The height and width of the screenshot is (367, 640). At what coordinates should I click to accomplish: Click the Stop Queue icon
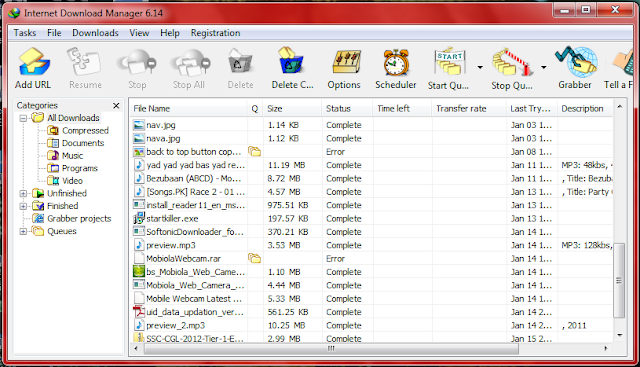[512, 62]
